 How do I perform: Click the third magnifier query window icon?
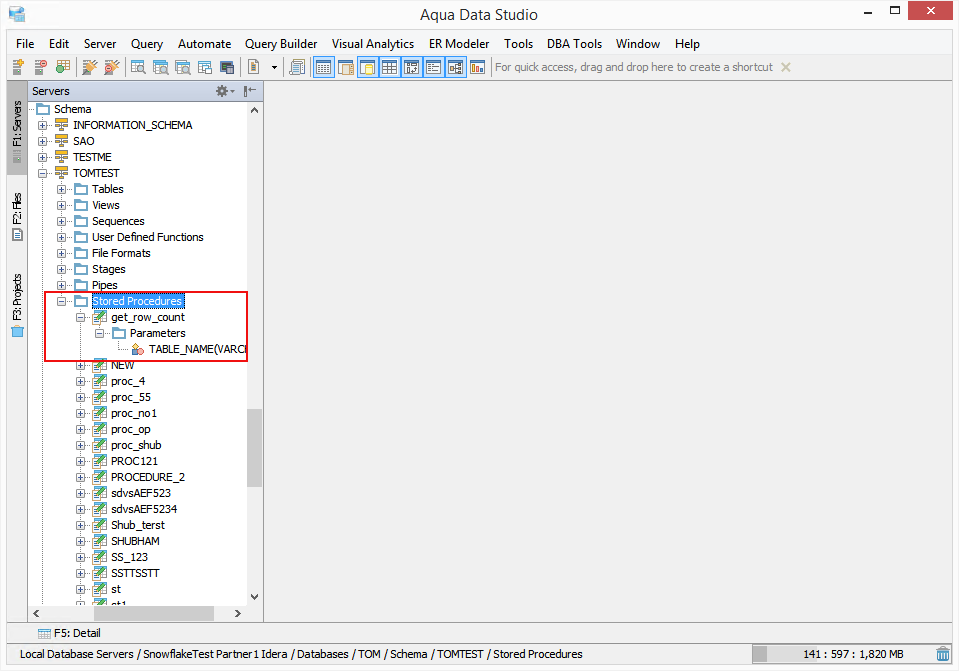182,67
